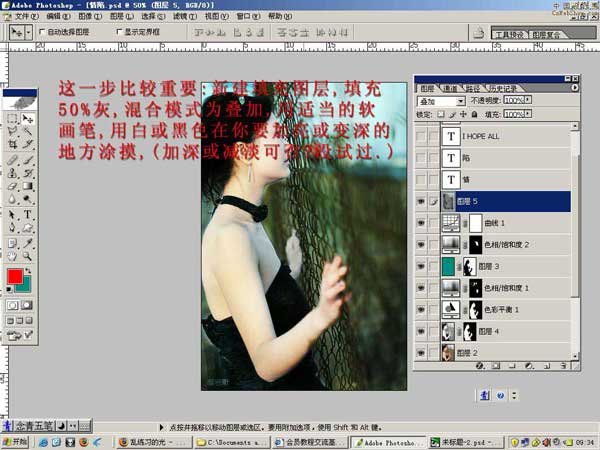Select the Zoom tool

[27, 256]
